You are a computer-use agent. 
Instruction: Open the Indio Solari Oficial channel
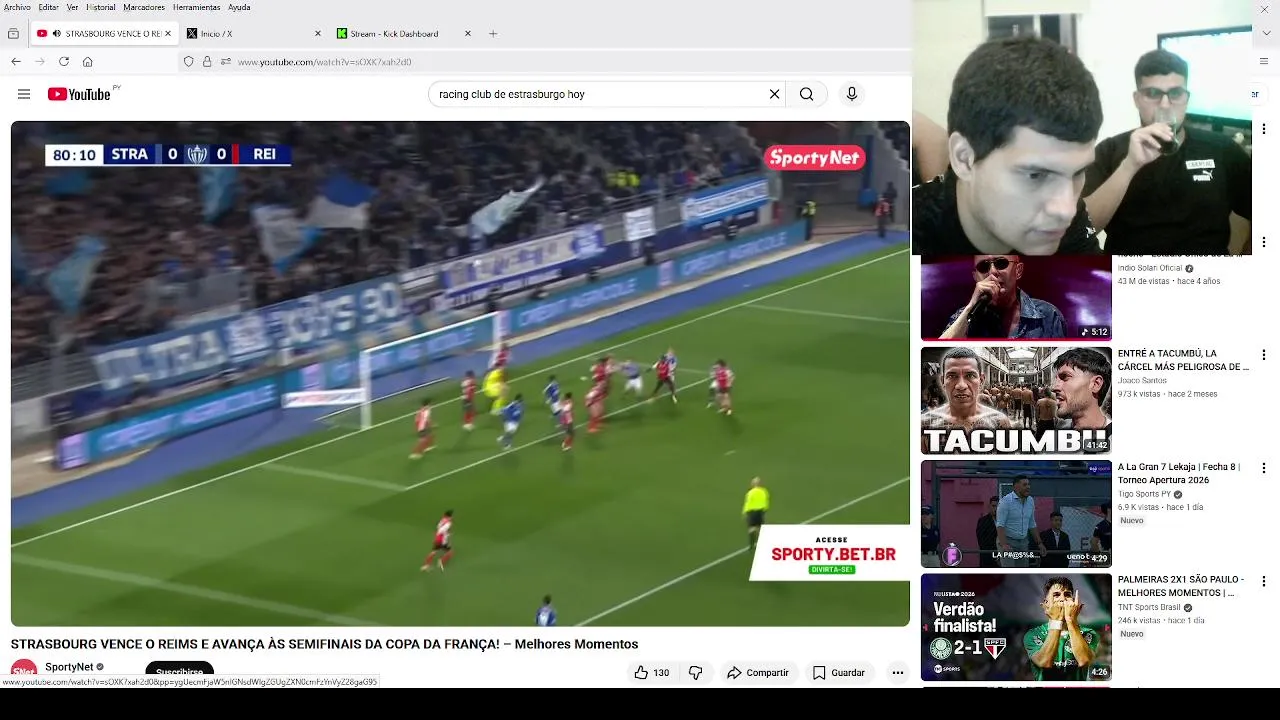click(1150, 268)
